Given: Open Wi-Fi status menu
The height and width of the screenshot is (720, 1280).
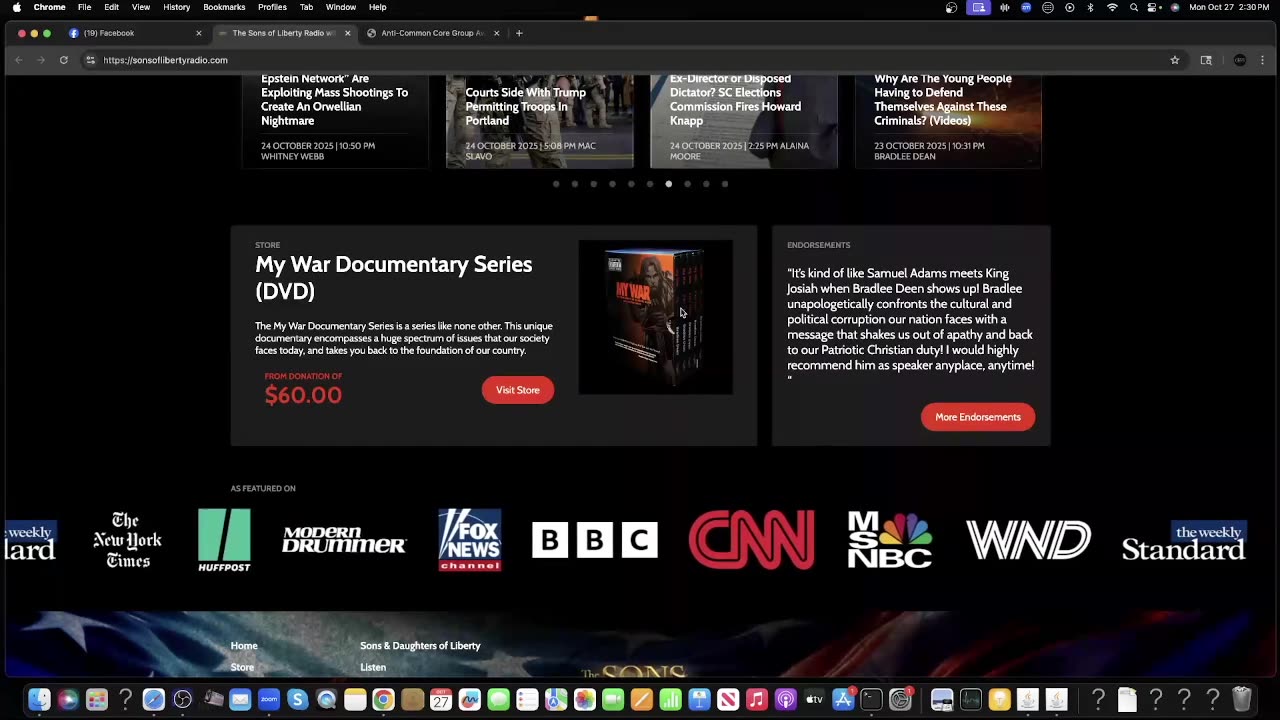Looking at the screenshot, I should click(1112, 7).
